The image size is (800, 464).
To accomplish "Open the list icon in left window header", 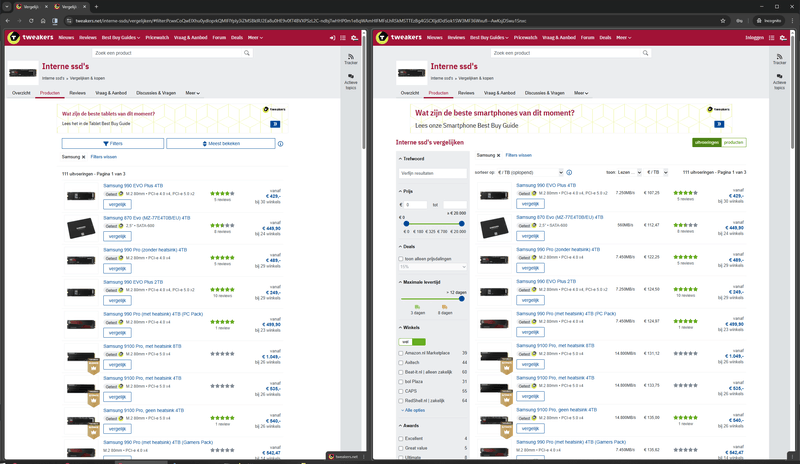I will coord(343,38).
